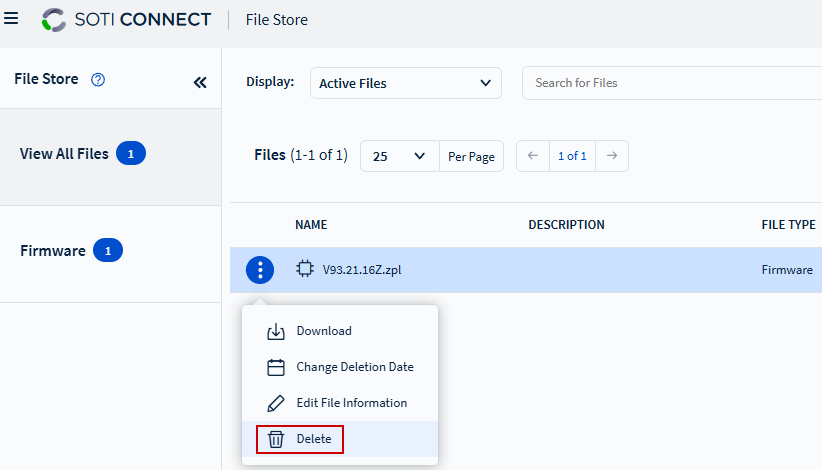Click the SOTI Connect logo
The height and width of the screenshot is (470, 822).
pyautogui.click(x=127, y=20)
